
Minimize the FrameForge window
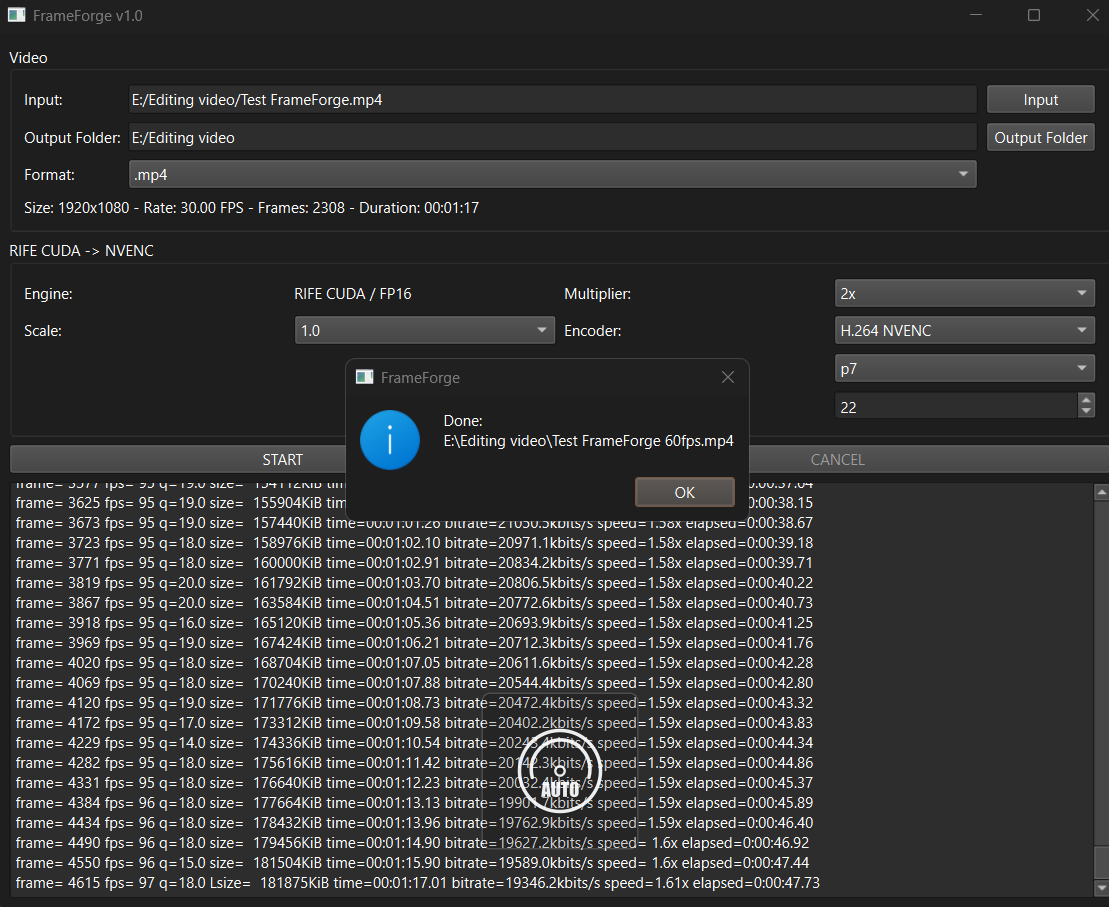[976, 15]
